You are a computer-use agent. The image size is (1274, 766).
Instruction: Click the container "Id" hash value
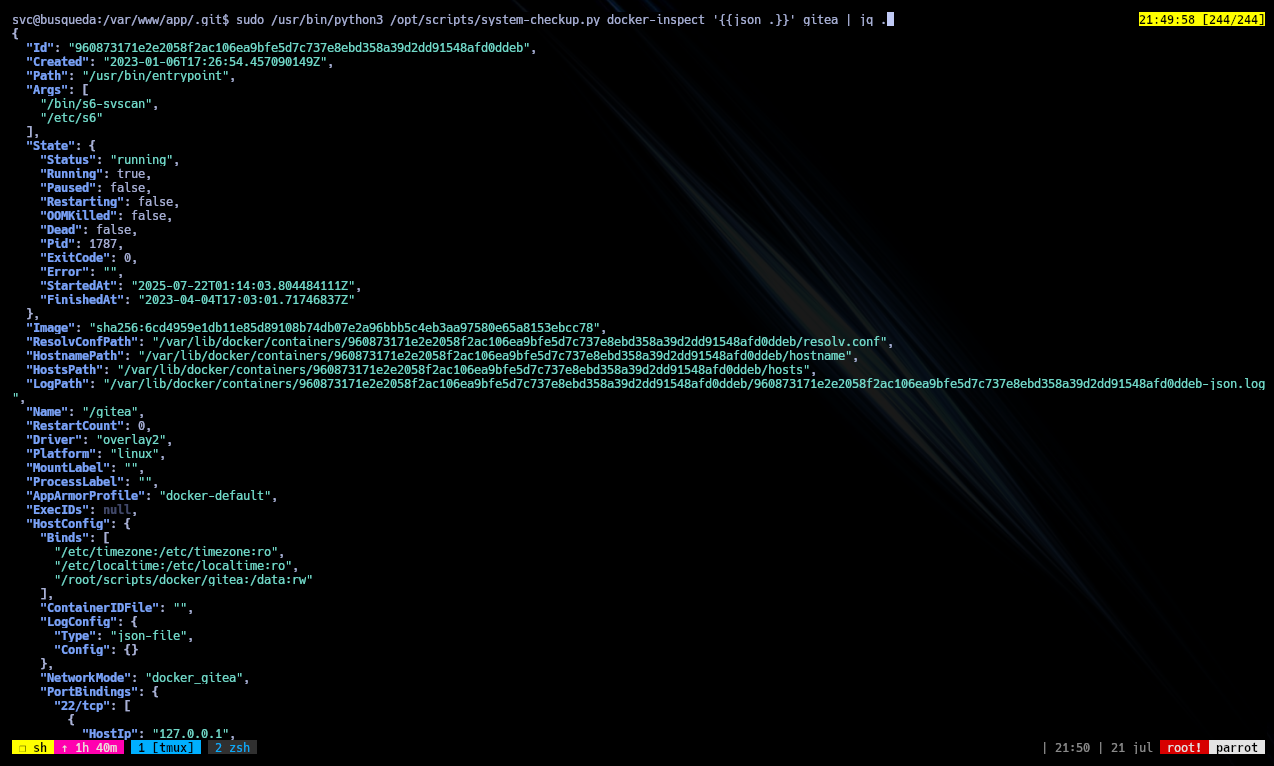point(302,47)
